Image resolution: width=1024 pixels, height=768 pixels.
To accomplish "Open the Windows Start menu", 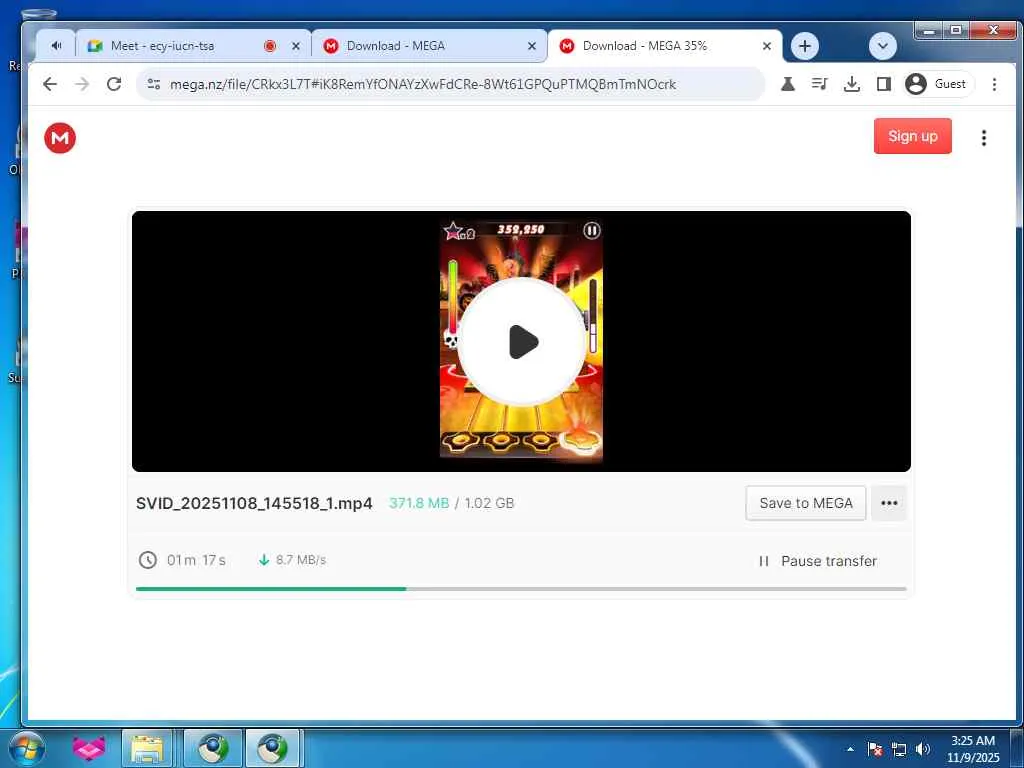I will [26, 748].
